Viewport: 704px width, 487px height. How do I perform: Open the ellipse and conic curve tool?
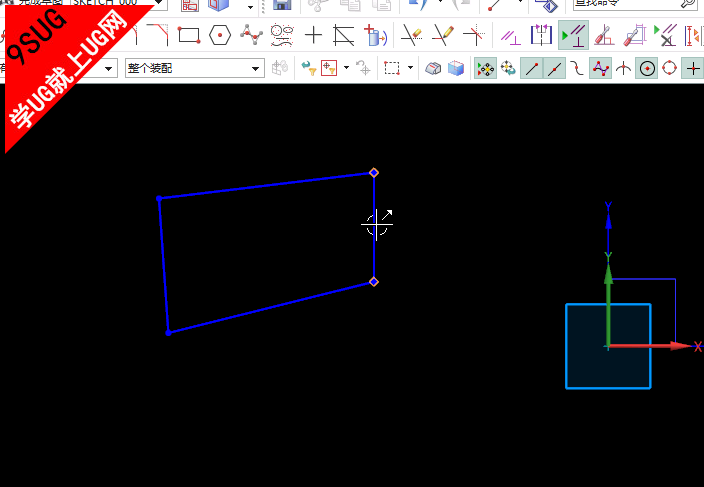(282, 35)
